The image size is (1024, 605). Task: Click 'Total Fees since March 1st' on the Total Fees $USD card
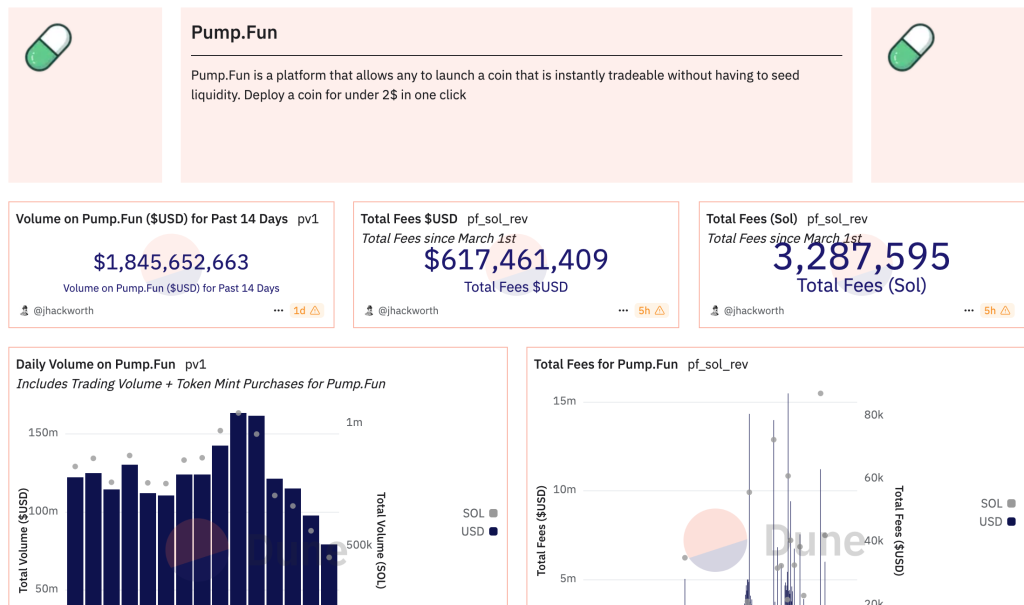(438, 238)
